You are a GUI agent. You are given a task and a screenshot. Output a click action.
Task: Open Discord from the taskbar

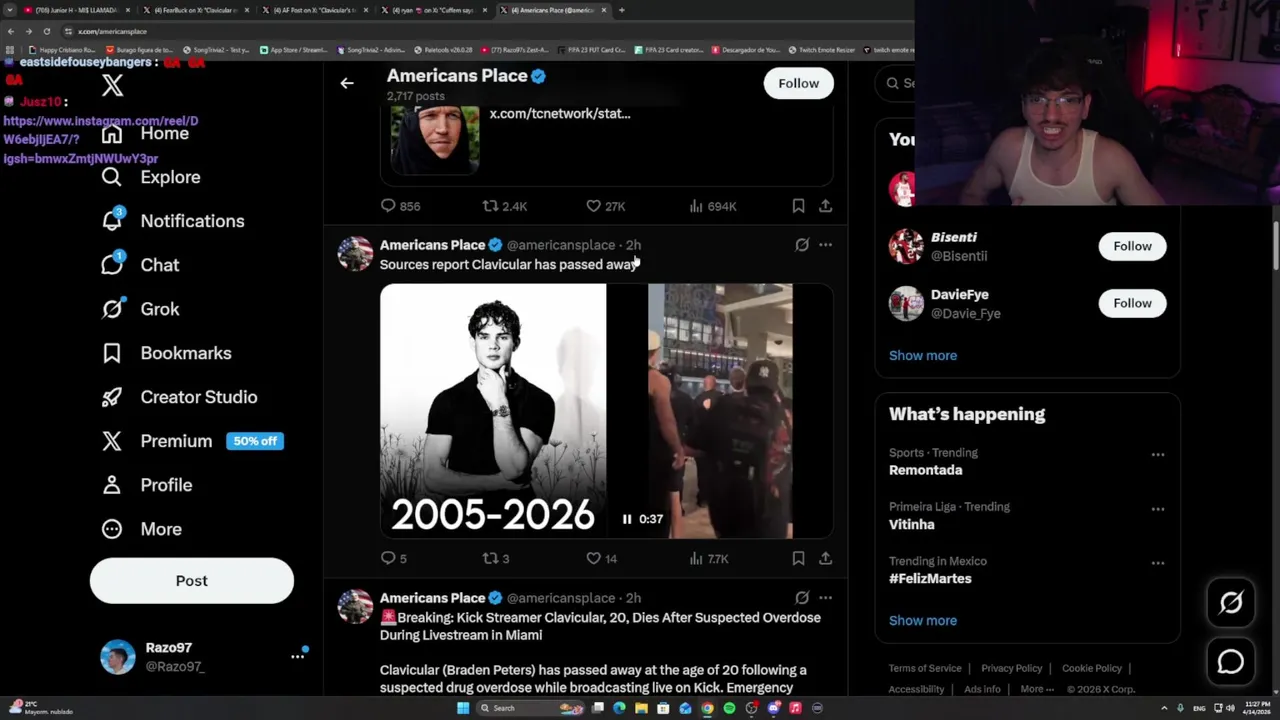pyautogui.click(x=773, y=708)
